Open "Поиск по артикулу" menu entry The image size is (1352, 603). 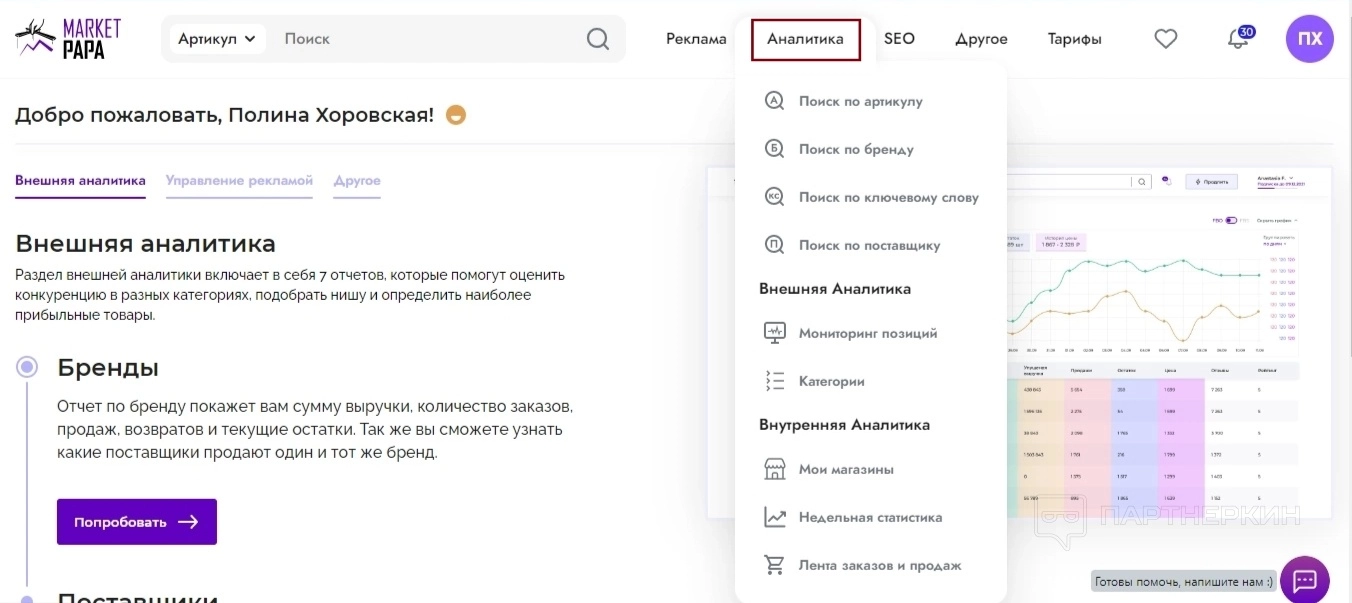pyautogui.click(x=860, y=101)
